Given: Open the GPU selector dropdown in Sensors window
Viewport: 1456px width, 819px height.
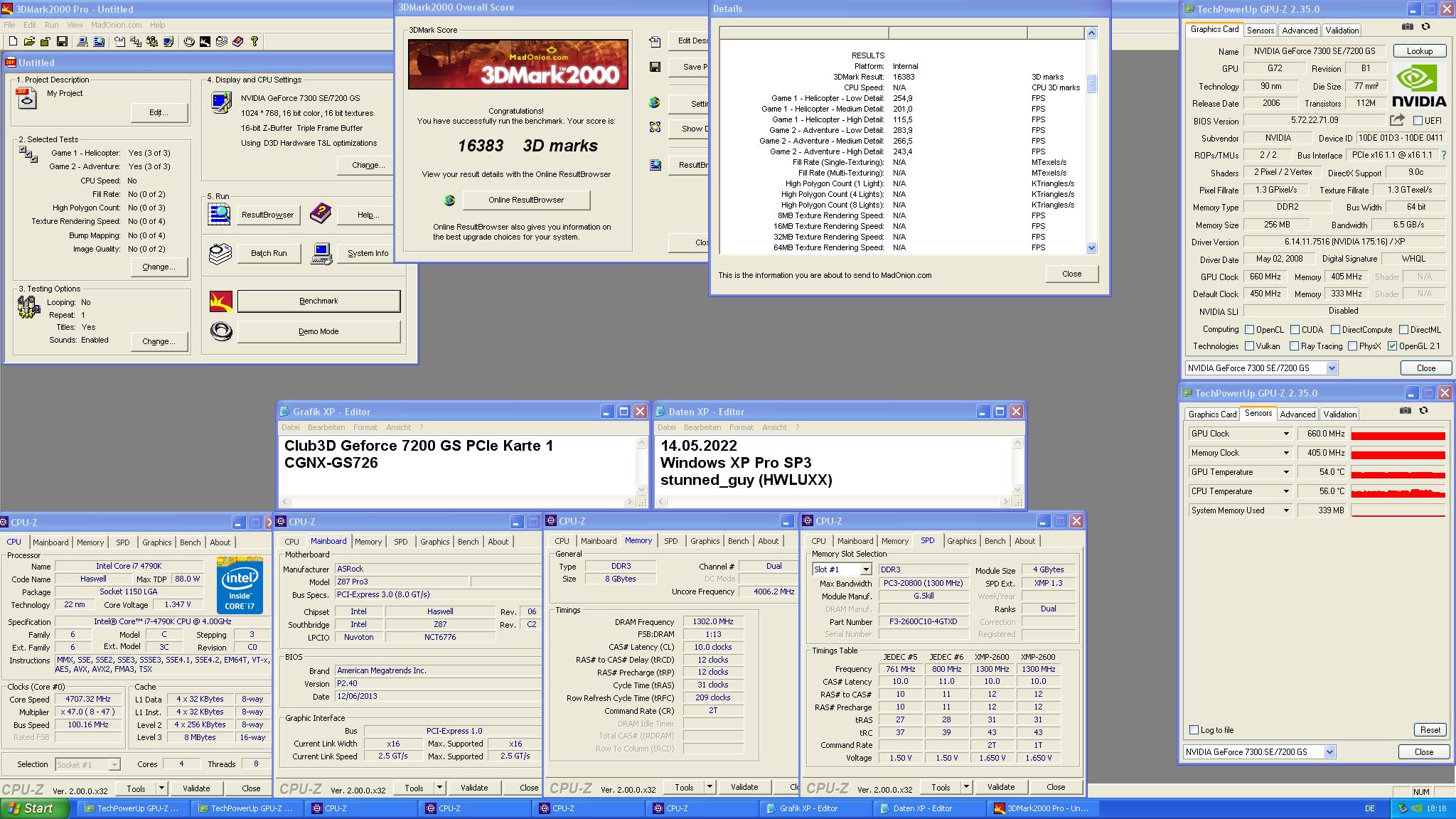Looking at the screenshot, I should (1329, 752).
